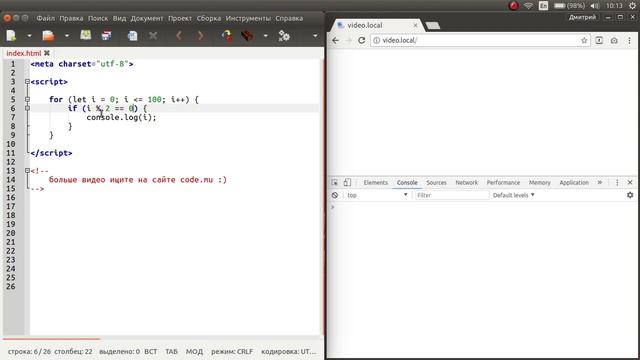Viewport: 640px width, 360px height.
Task: Collapse the for loop fold marker on line 5
Action: (x=27, y=99)
